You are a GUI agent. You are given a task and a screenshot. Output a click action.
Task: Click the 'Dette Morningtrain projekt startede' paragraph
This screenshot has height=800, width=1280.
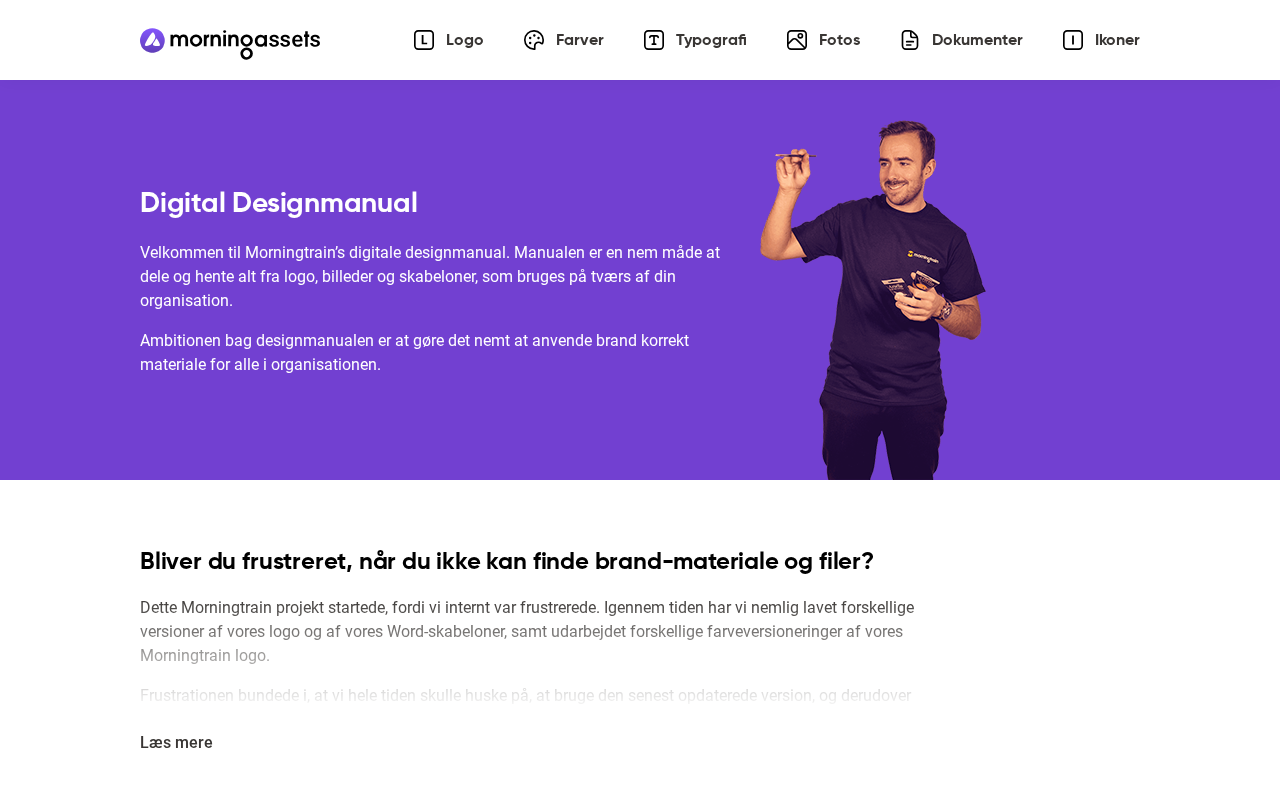[x=527, y=632]
